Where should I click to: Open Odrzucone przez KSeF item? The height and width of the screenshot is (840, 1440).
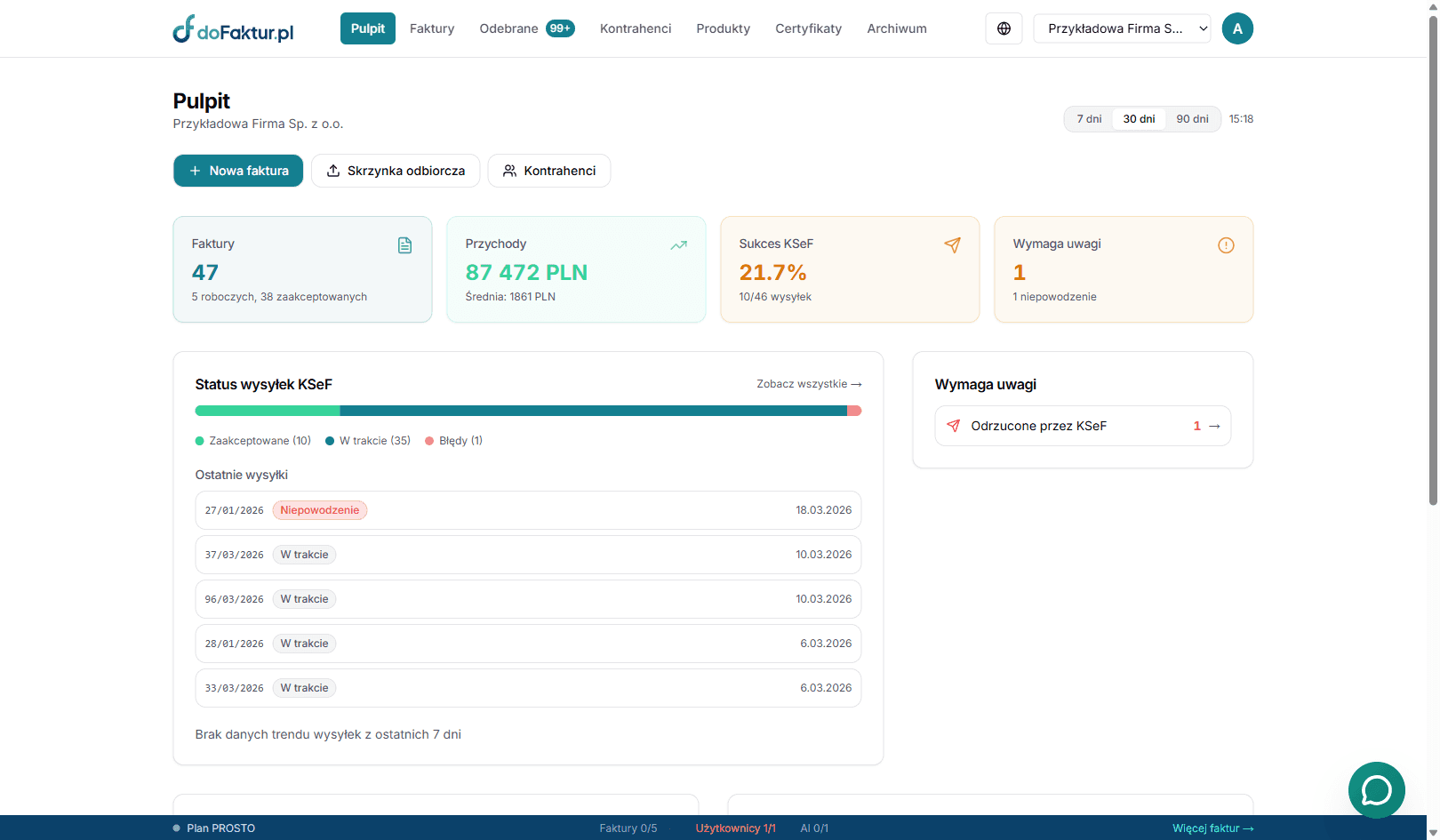[1083, 426]
